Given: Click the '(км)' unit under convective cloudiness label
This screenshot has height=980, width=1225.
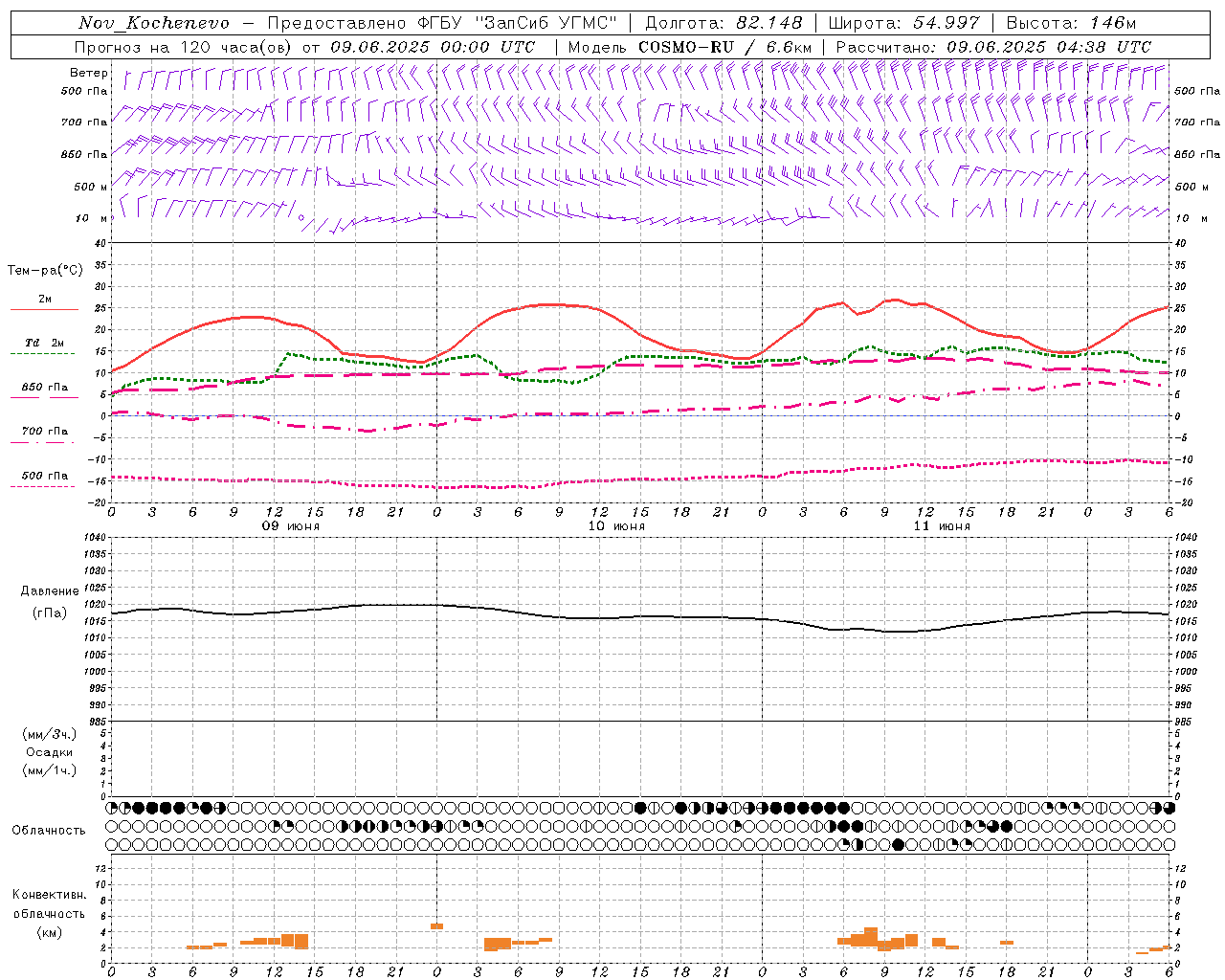Looking at the screenshot, I should click(x=50, y=932).
